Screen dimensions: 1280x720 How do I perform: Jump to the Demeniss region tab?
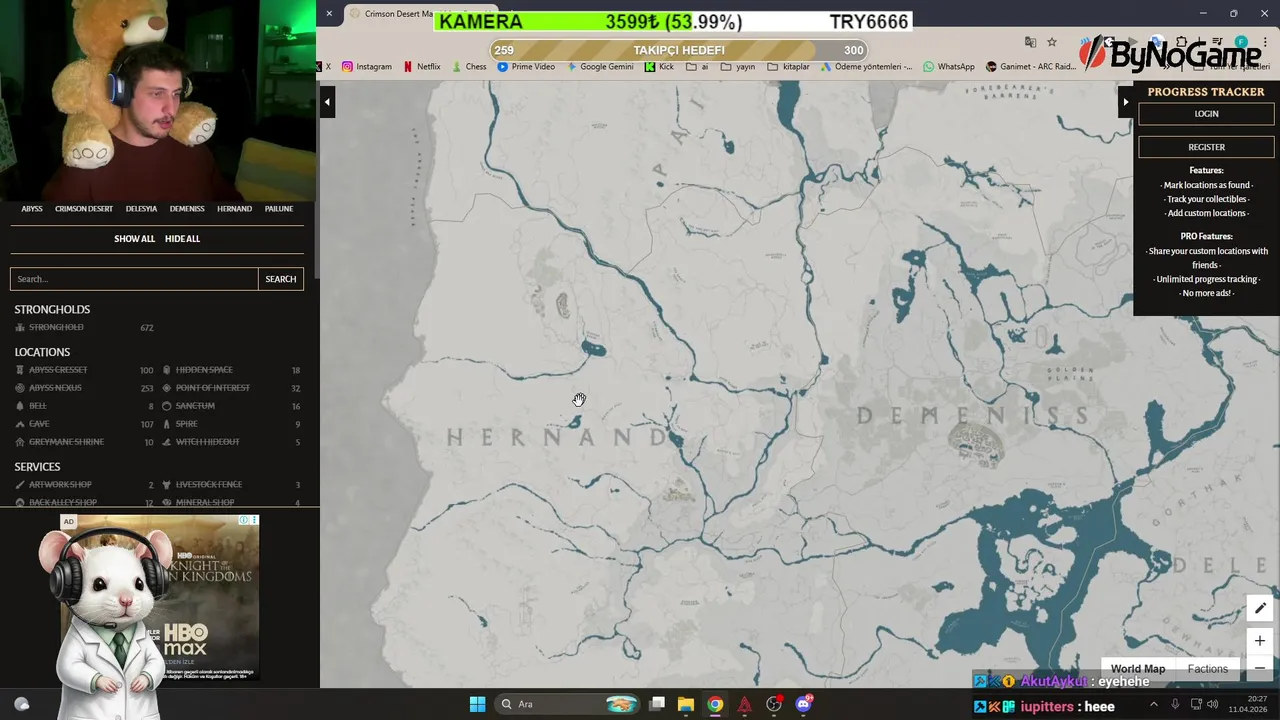(187, 209)
